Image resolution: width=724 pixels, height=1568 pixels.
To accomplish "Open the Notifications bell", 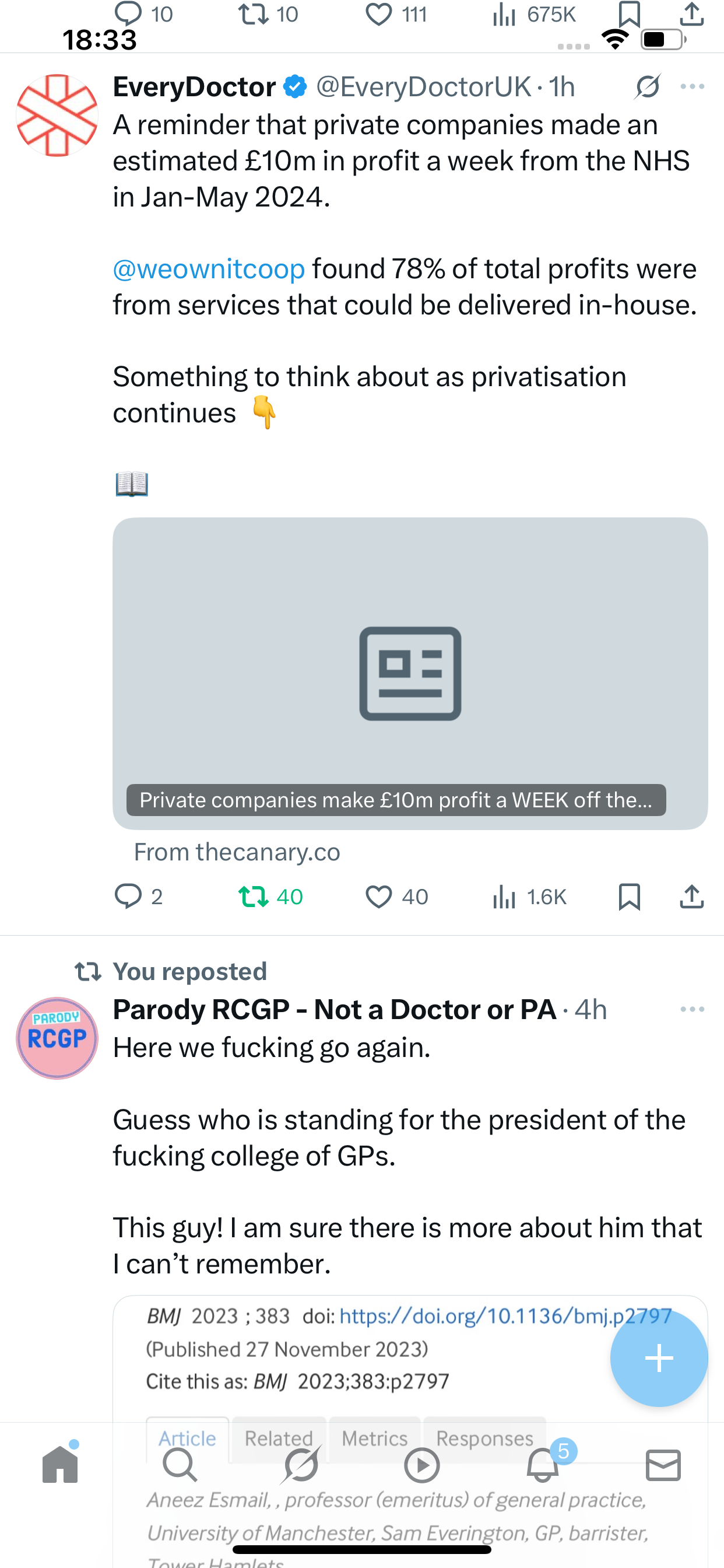I will 543,1465.
